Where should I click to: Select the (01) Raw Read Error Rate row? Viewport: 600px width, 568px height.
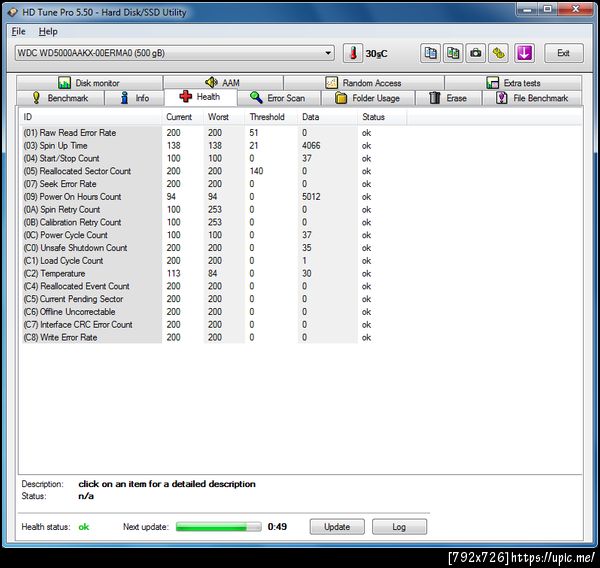pos(214,133)
